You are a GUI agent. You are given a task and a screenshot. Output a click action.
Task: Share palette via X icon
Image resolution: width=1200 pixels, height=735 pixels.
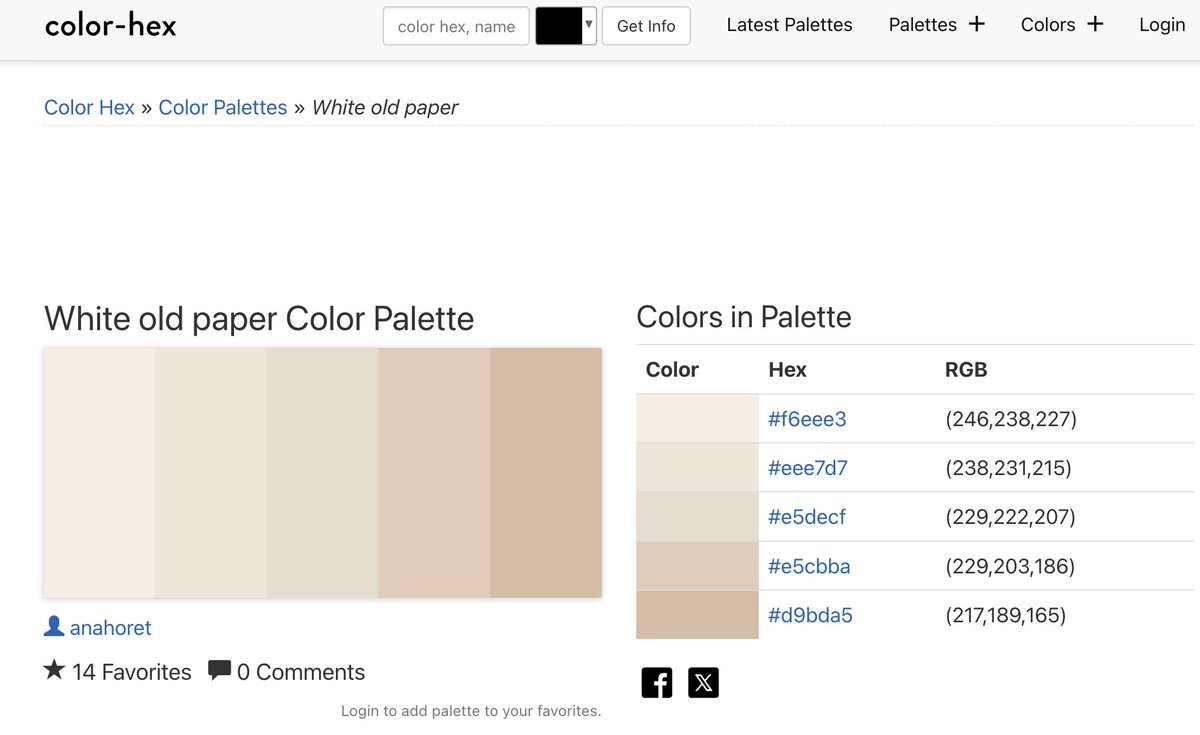pyautogui.click(x=703, y=683)
